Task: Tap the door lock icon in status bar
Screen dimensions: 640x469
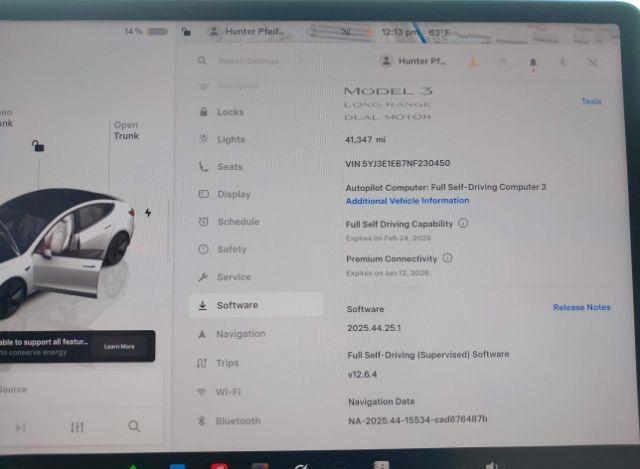Action: 186,31
